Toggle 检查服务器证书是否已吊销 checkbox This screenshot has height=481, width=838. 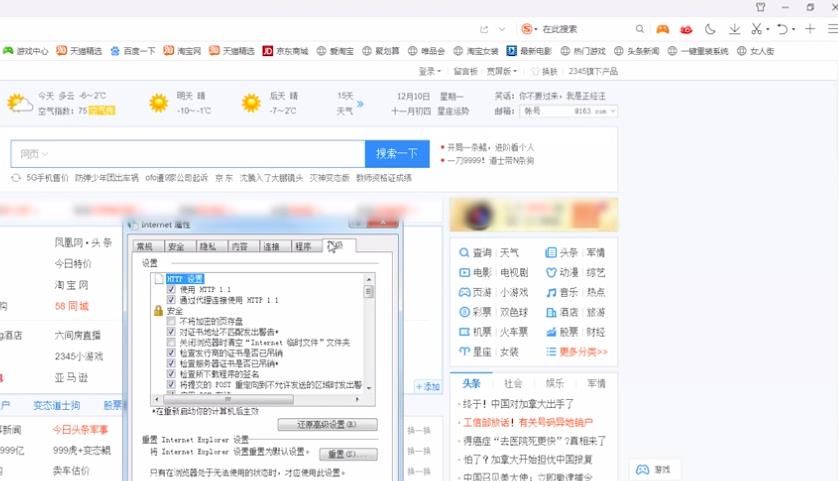click(171, 363)
